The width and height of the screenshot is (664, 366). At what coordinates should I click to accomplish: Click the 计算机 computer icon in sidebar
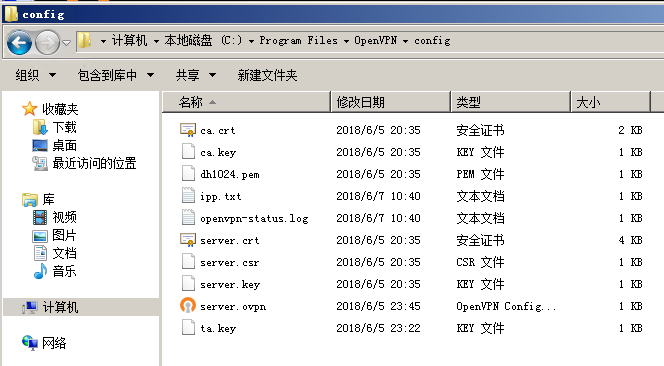point(30,307)
